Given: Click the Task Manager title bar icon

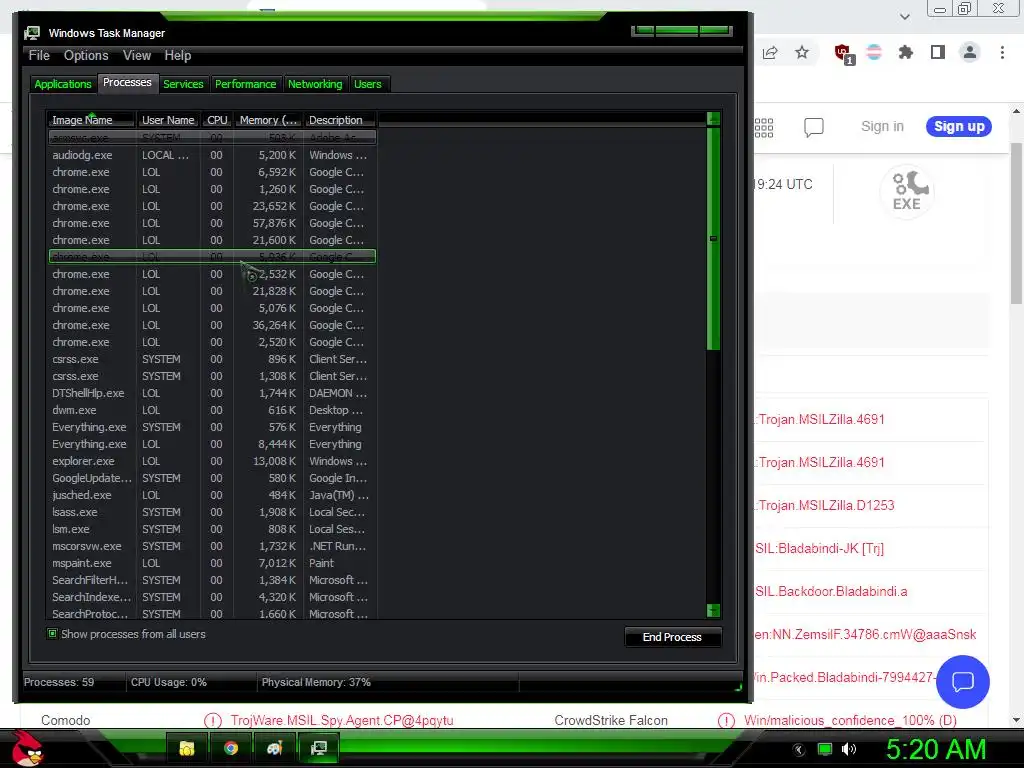Looking at the screenshot, I should [x=31, y=33].
